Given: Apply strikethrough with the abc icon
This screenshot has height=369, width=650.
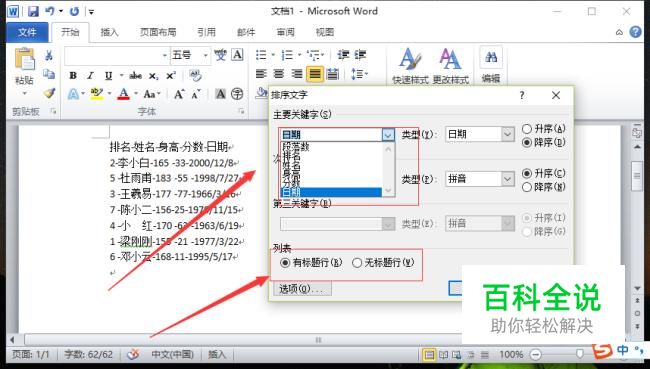Looking at the screenshot, I should click(x=136, y=75).
